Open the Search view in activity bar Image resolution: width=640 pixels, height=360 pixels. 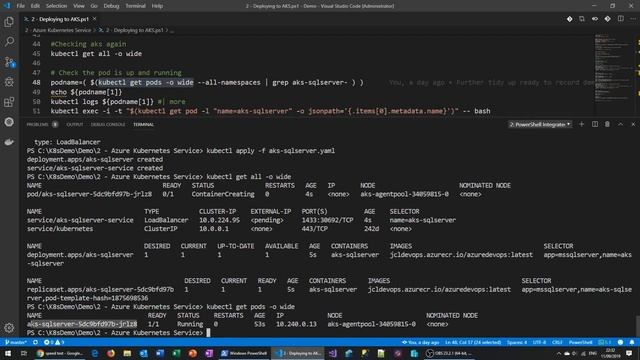click(x=9, y=42)
